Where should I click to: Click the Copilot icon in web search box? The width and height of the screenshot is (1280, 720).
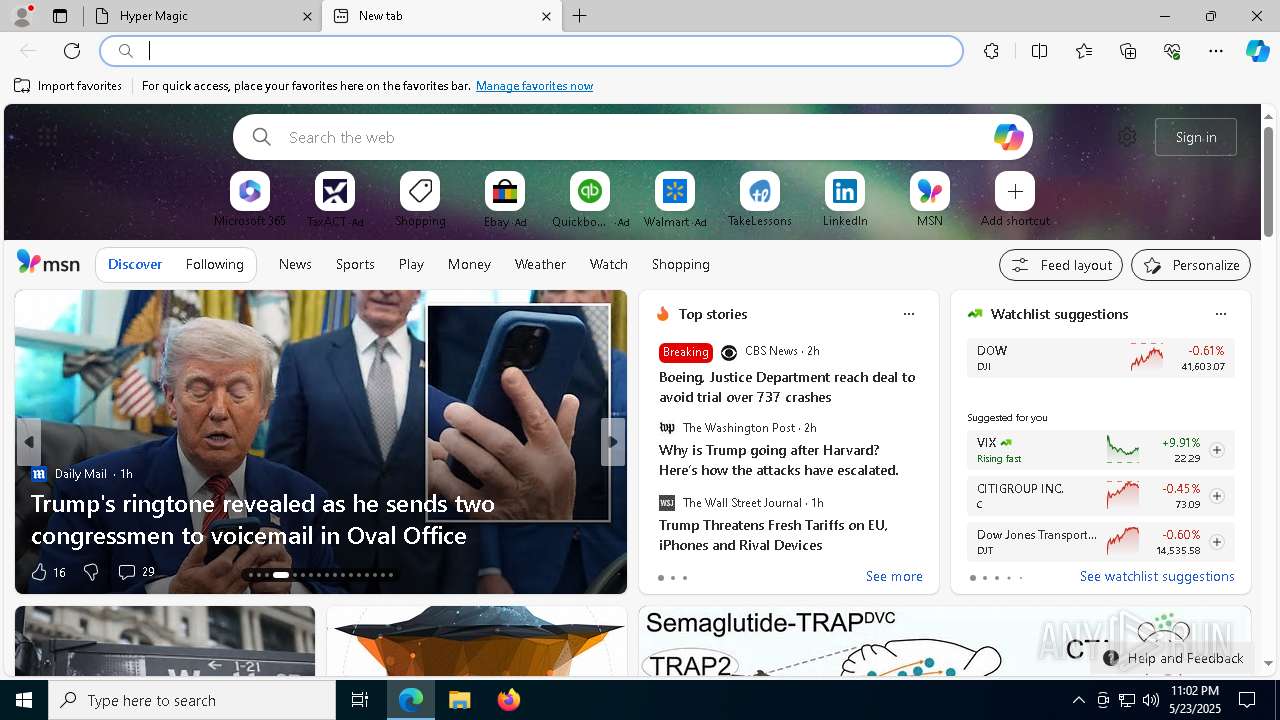pyautogui.click(x=1008, y=137)
